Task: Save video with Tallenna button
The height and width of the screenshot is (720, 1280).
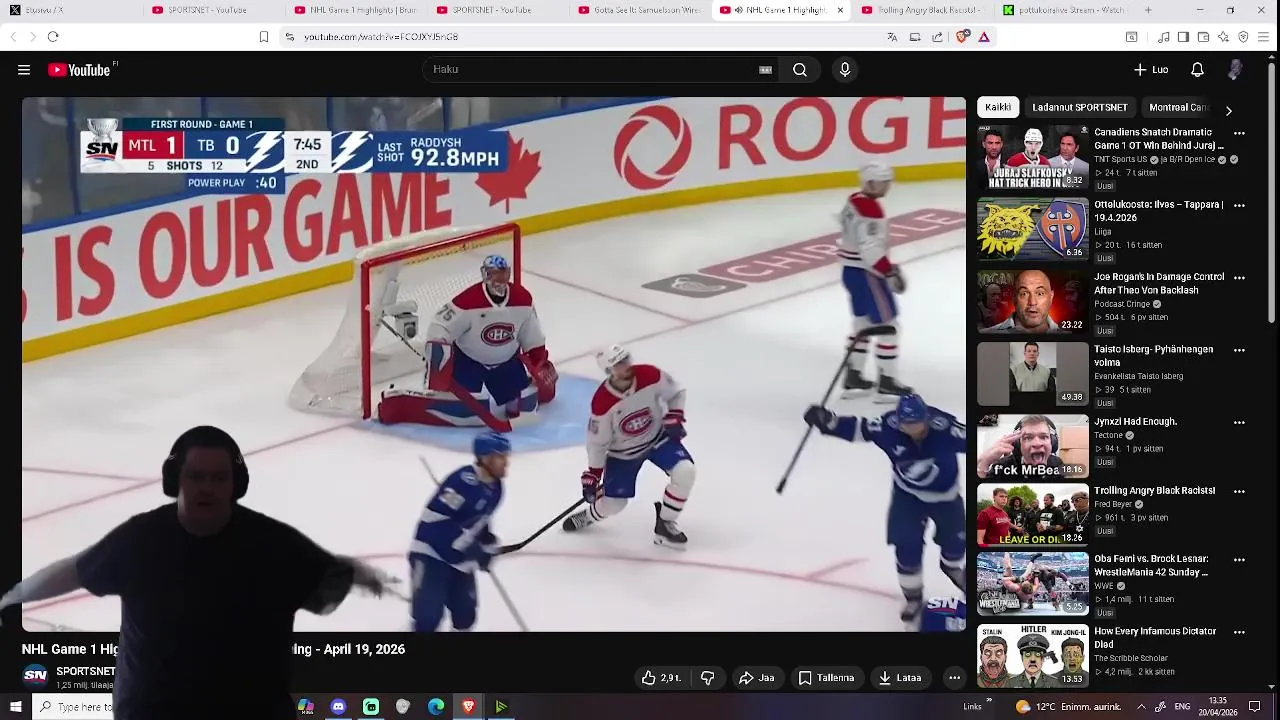Action: click(x=826, y=678)
